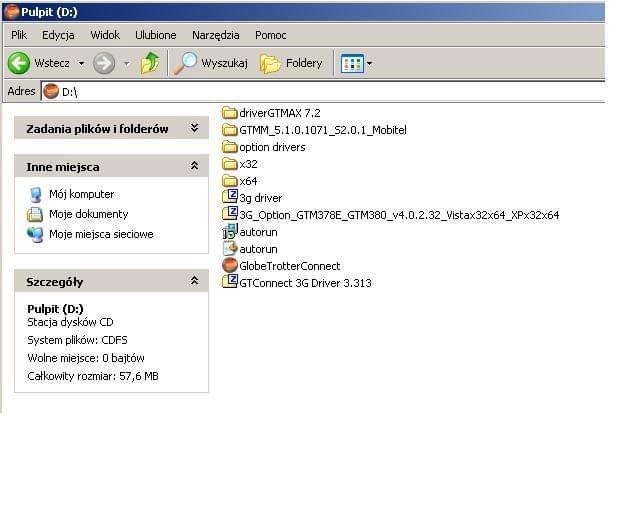Click '3G_Option_GTM378E_GTM380_v4.0.2.32_Vistax32x64_XPx32x64' file name
This screenshot has width=640, height=512.
click(399, 215)
